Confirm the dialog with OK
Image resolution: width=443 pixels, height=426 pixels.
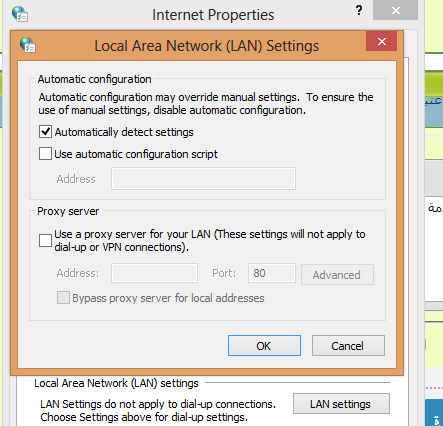264,346
